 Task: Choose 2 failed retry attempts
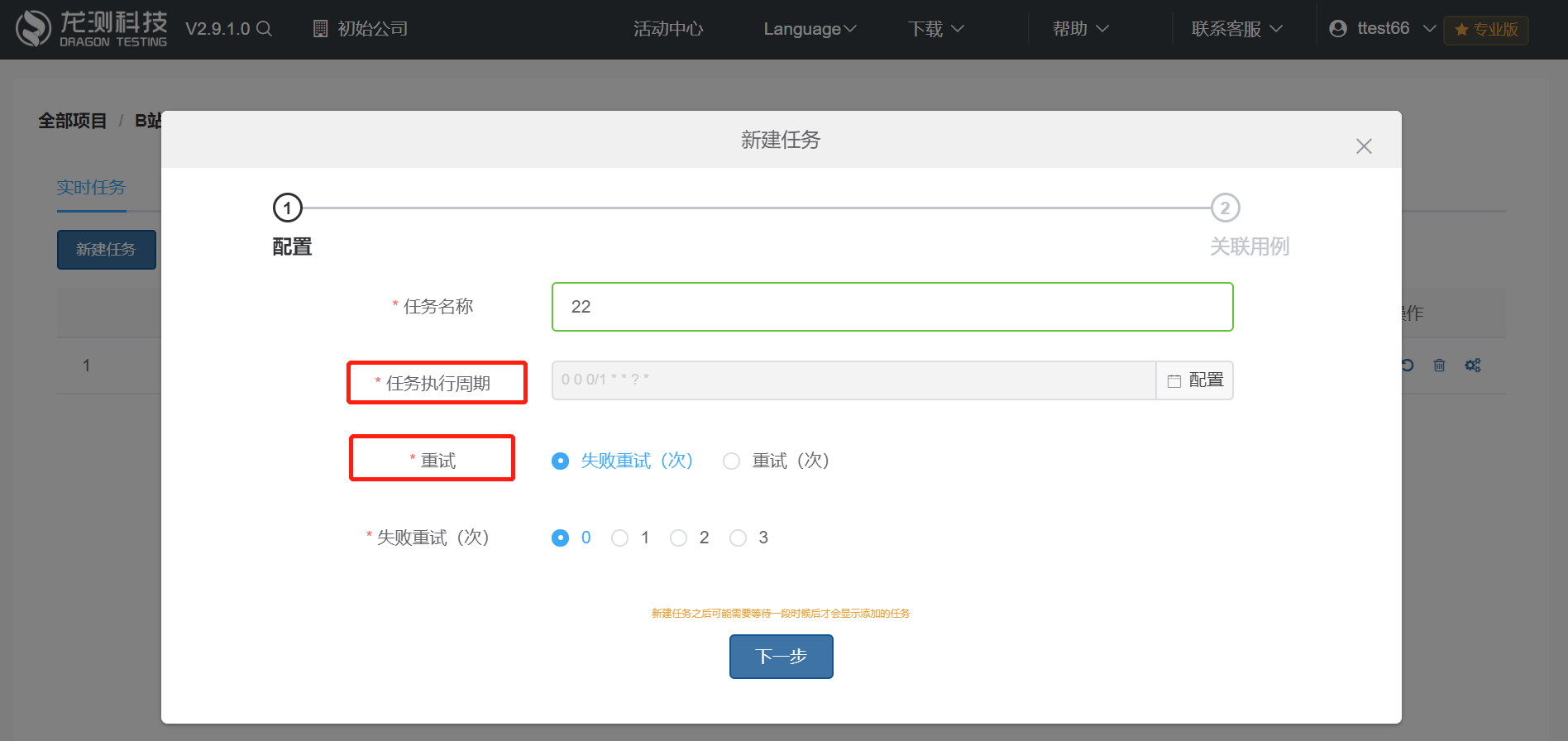(x=678, y=538)
